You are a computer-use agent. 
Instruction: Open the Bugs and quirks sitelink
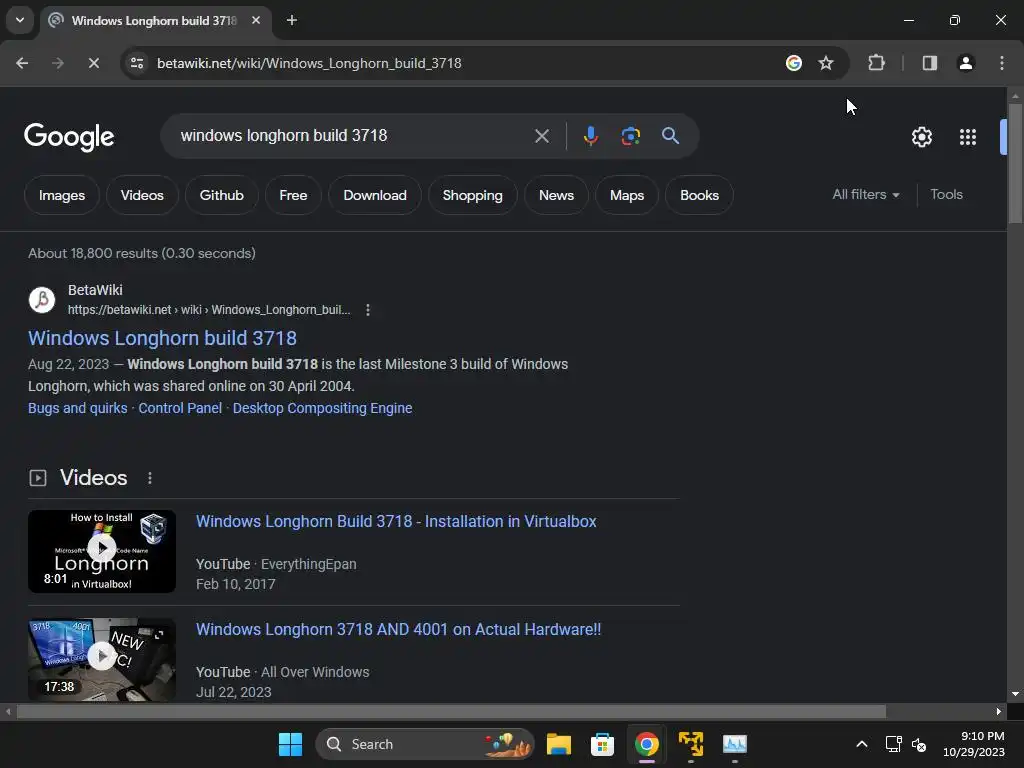click(x=78, y=408)
